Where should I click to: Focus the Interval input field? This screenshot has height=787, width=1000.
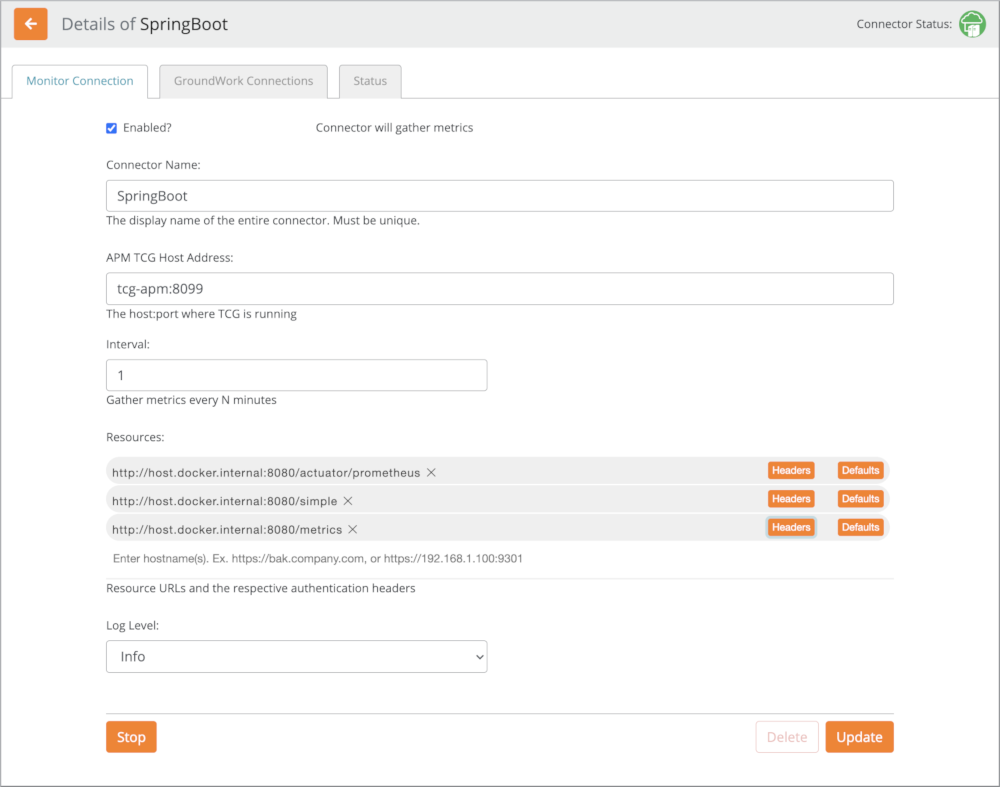point(297,375)
